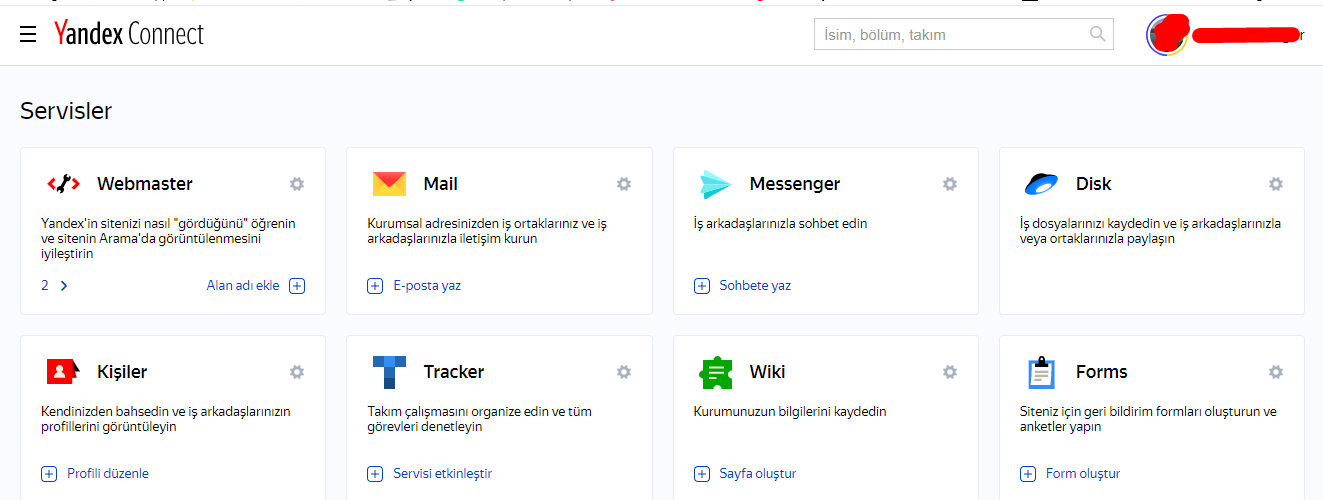Open the Disk service title
The width and height of the screenshot is (1323, 500).
[x=1094, y=184]
